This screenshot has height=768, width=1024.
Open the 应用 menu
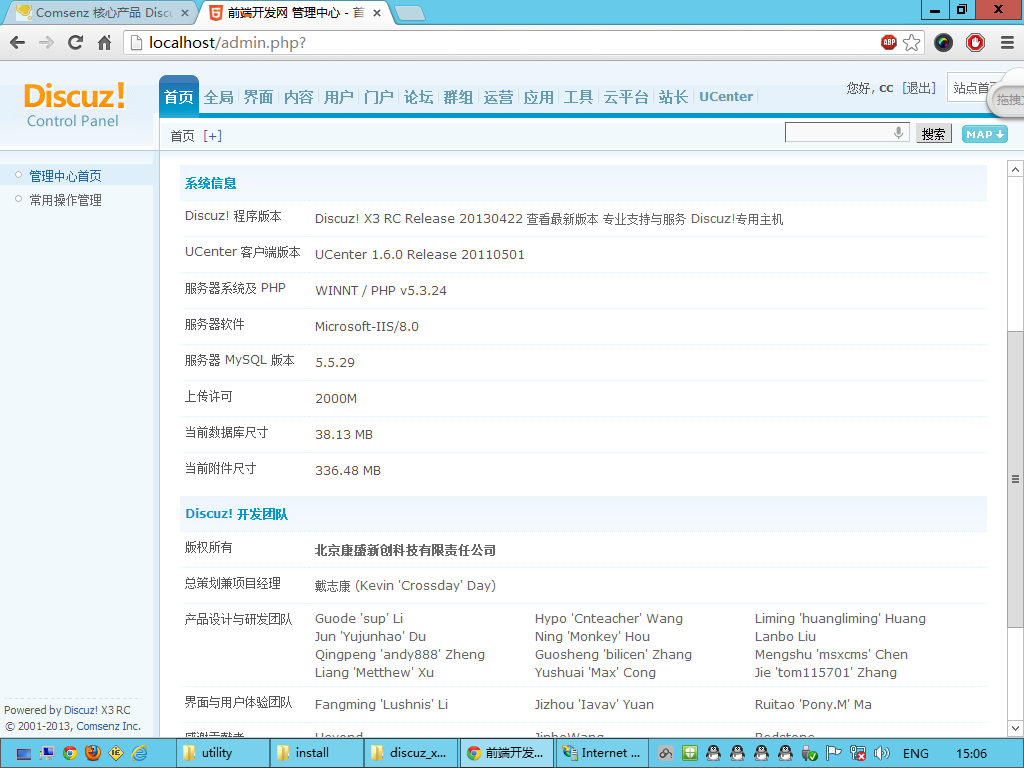[539, 97]
